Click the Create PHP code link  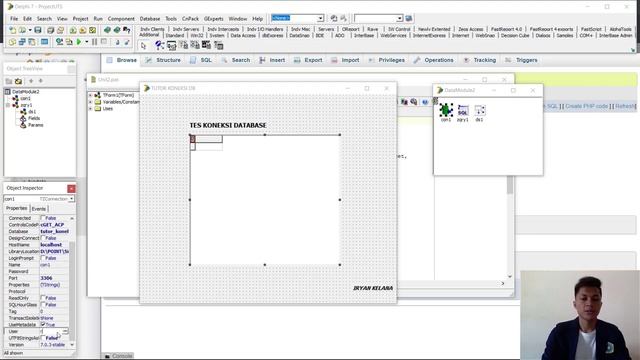tap(587, 106)
